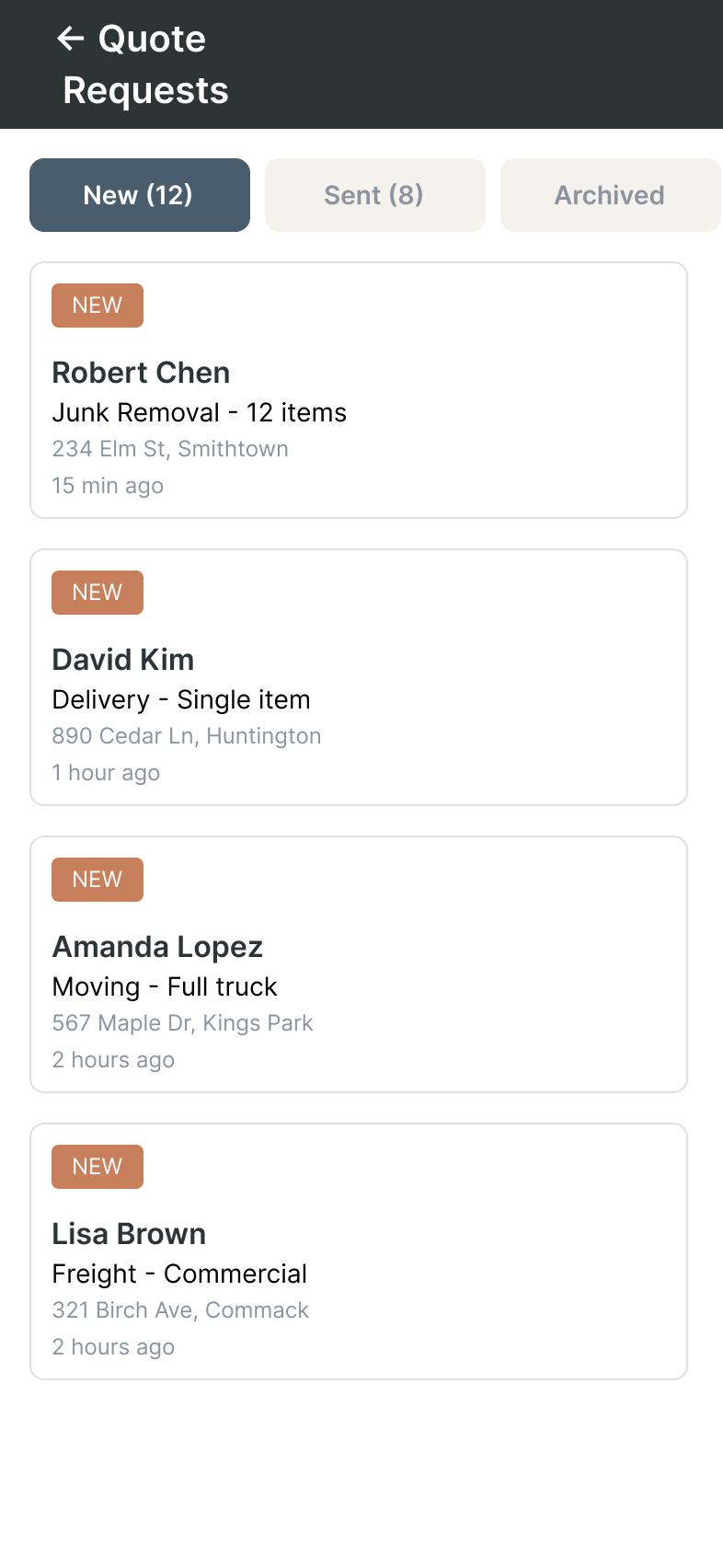Screen dimensions: 723x1568
Task: Switch to the New (12) tab
Action: (x=140, y=195)
